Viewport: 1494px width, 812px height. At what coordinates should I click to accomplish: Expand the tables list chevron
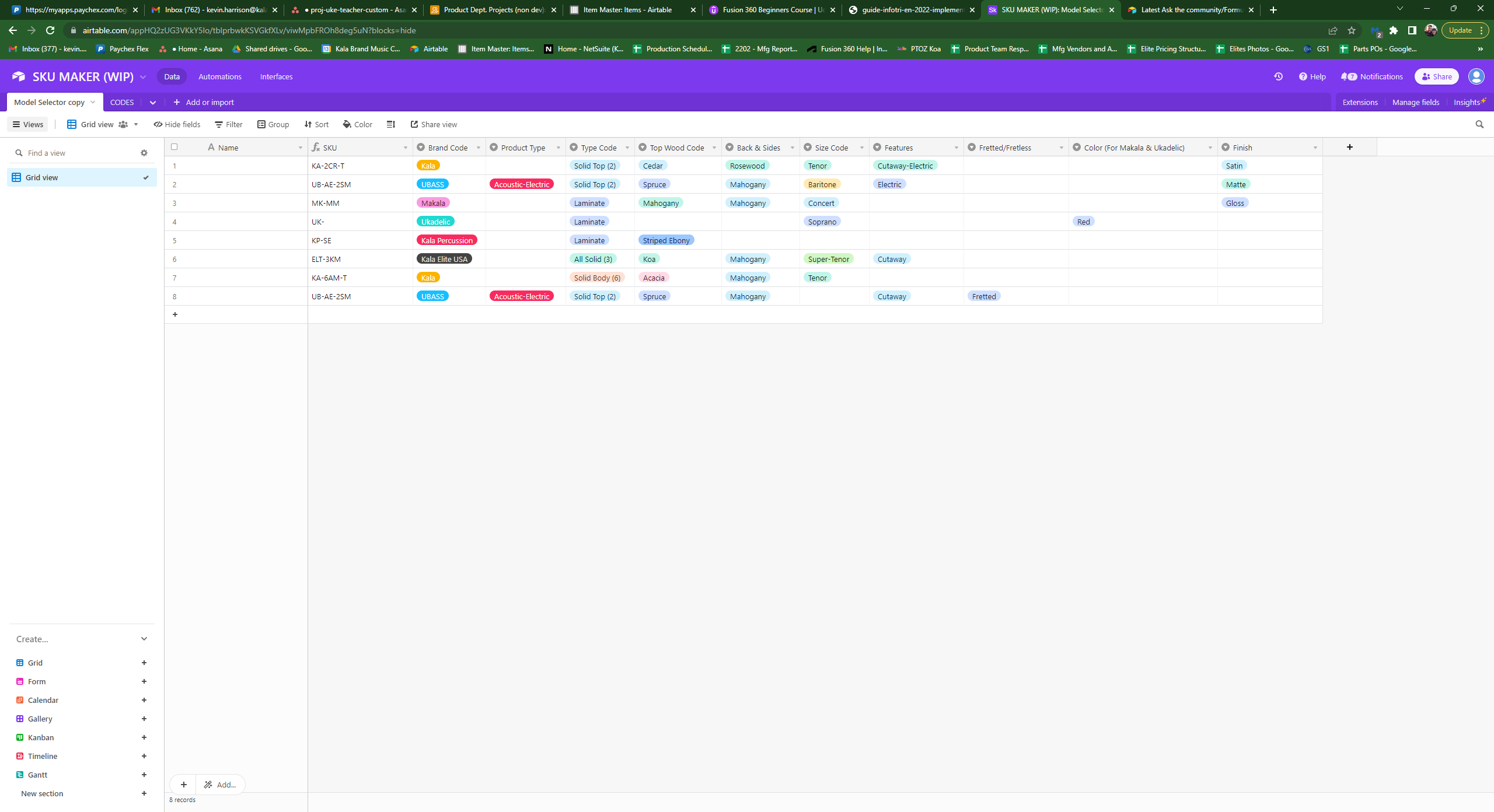click(153, 103)
